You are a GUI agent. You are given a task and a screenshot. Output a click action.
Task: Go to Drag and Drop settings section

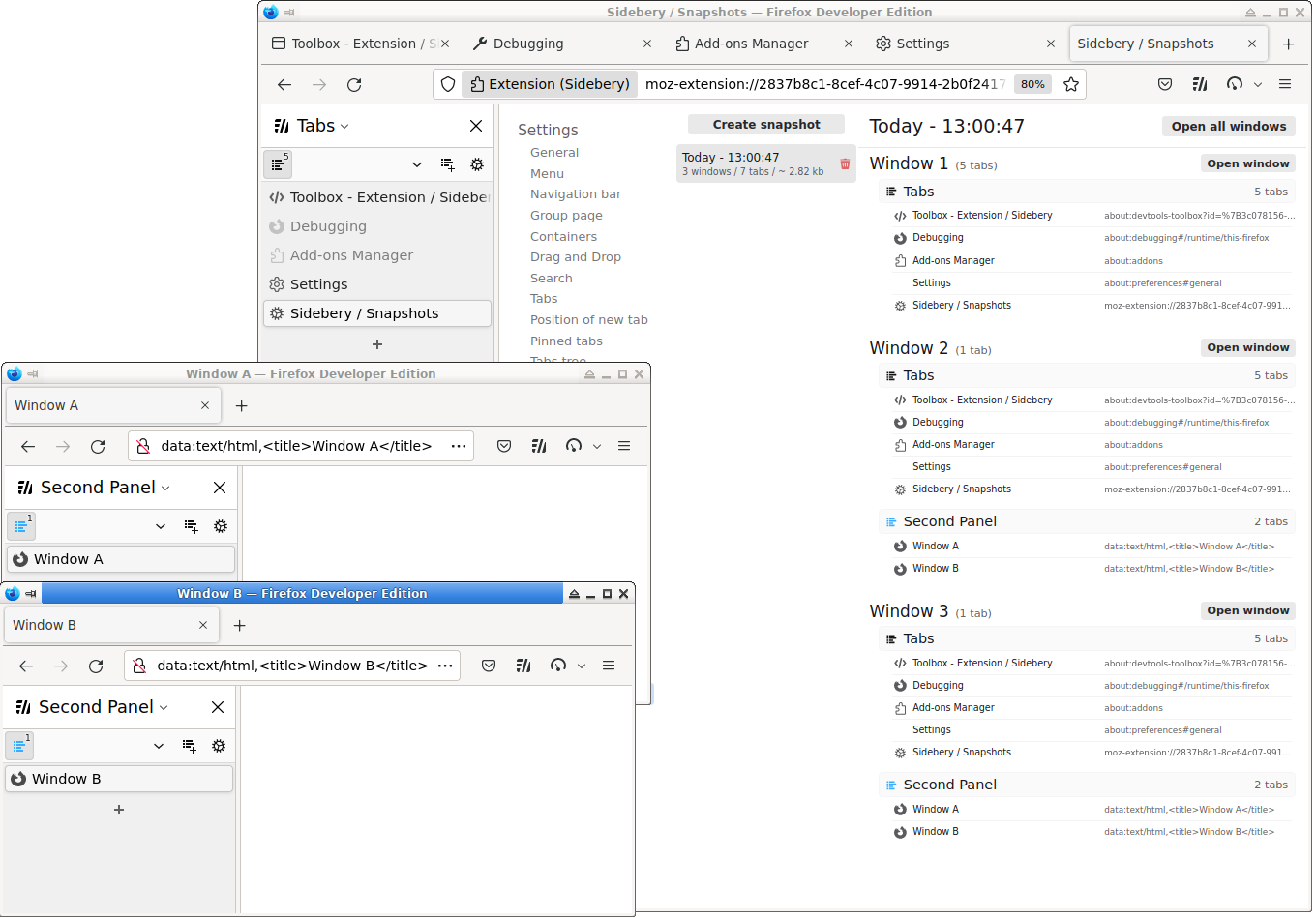(x=576, y=257)
